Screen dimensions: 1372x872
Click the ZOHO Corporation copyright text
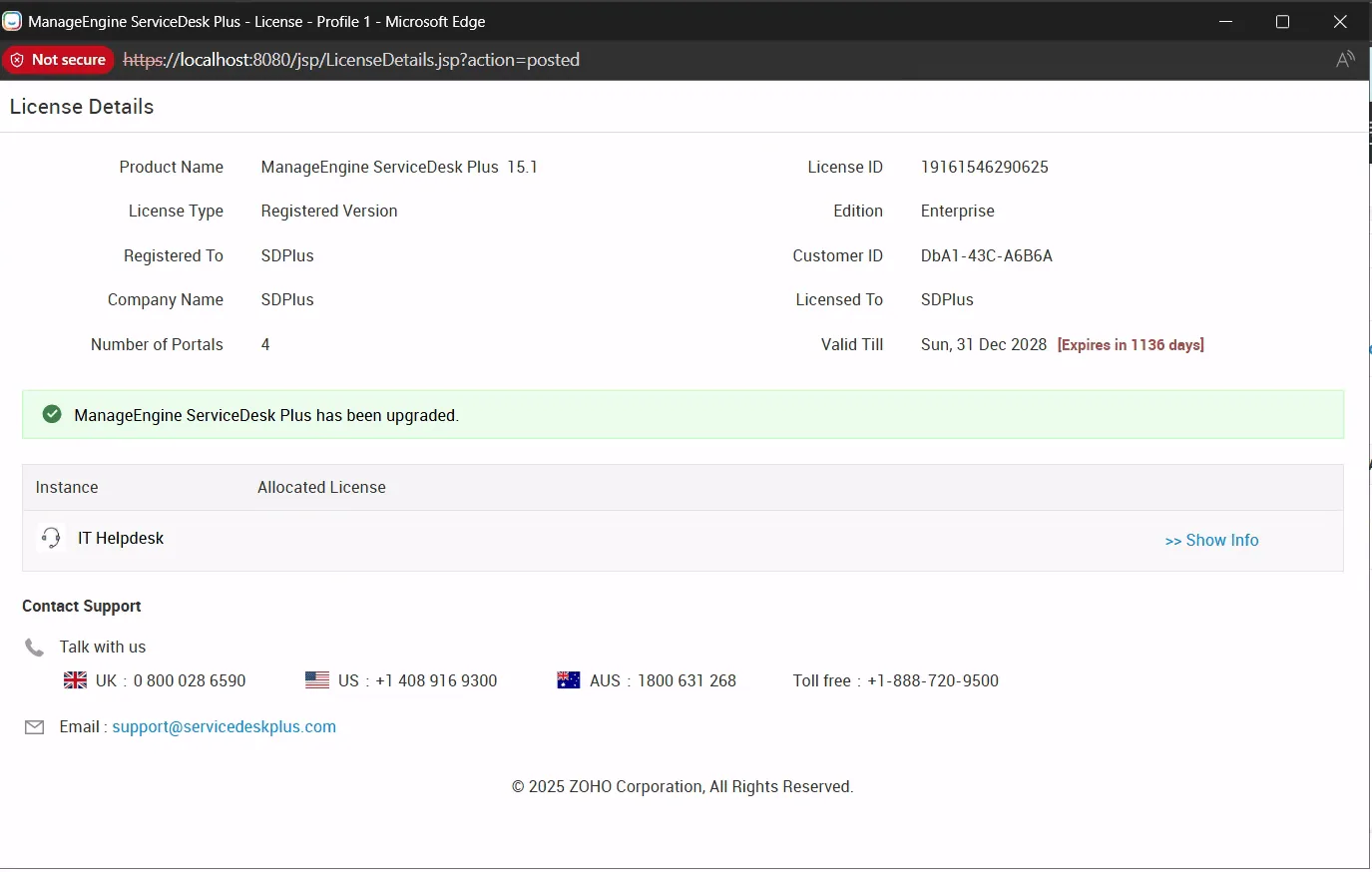(x=683, y=787)
